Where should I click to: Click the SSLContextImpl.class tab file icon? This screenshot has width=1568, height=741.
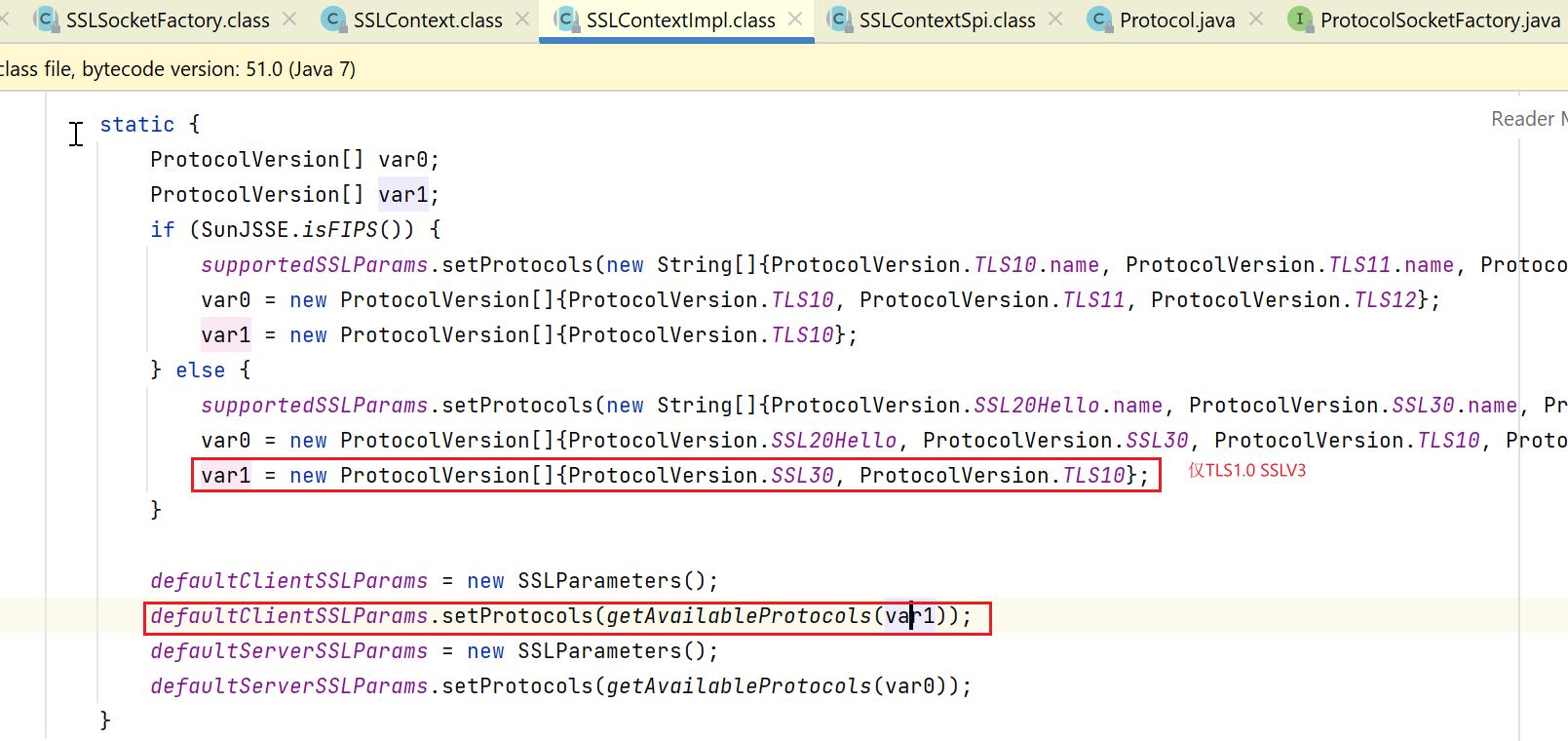[x=566, y=19]
